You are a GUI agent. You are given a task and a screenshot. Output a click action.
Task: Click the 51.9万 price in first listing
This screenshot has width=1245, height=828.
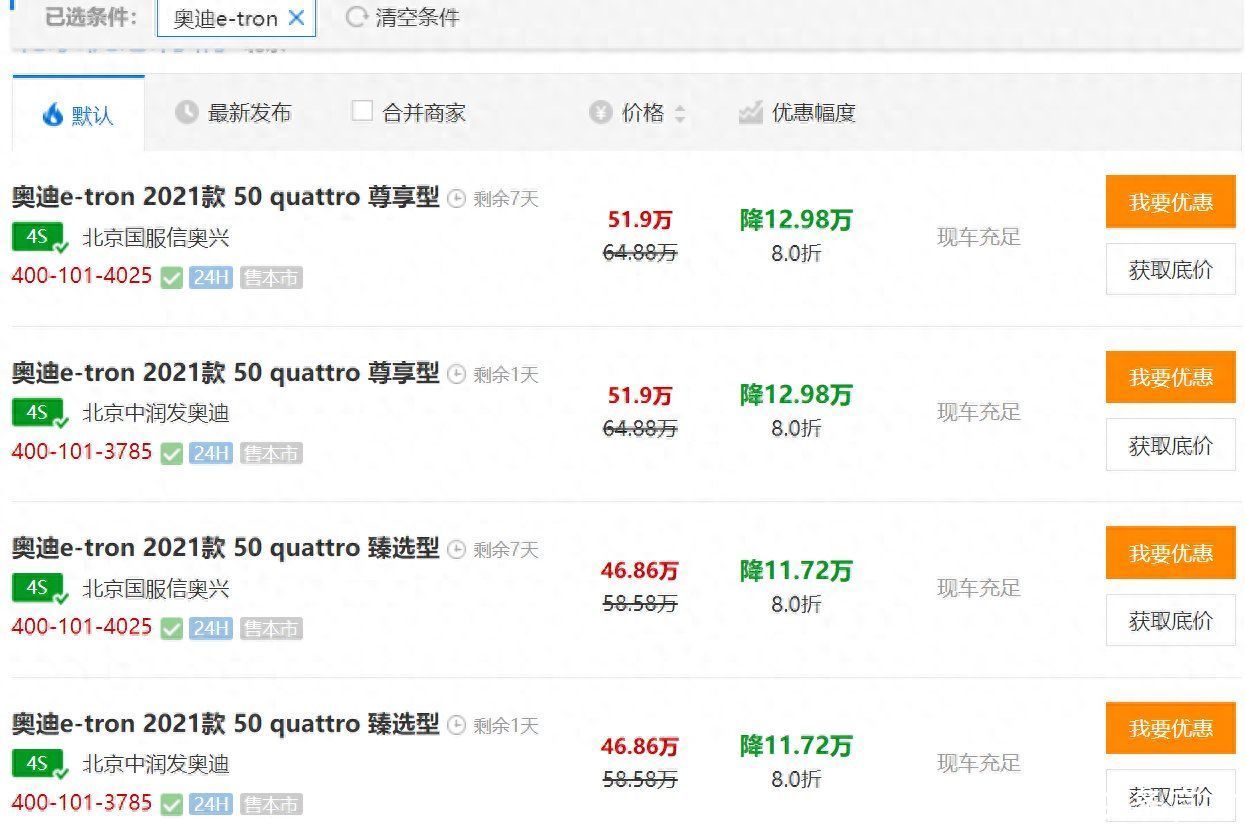[640, 220]
